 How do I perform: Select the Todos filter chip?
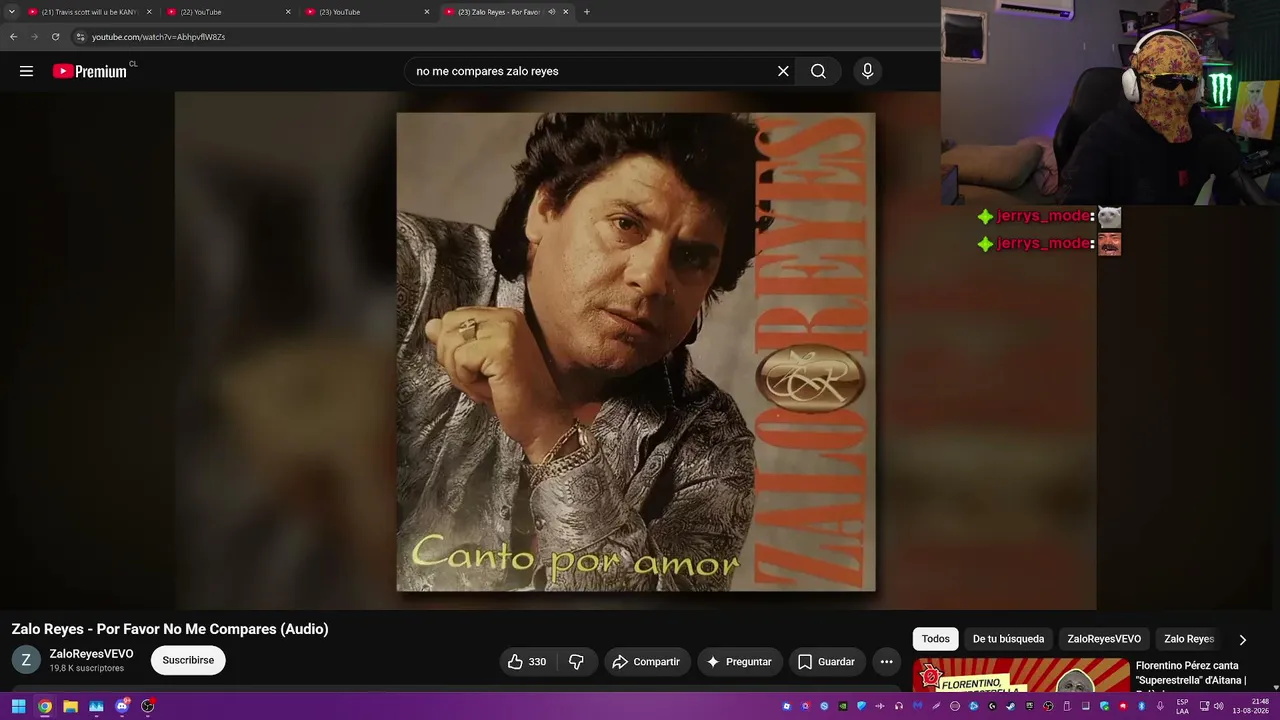click(x=936, y=639)
